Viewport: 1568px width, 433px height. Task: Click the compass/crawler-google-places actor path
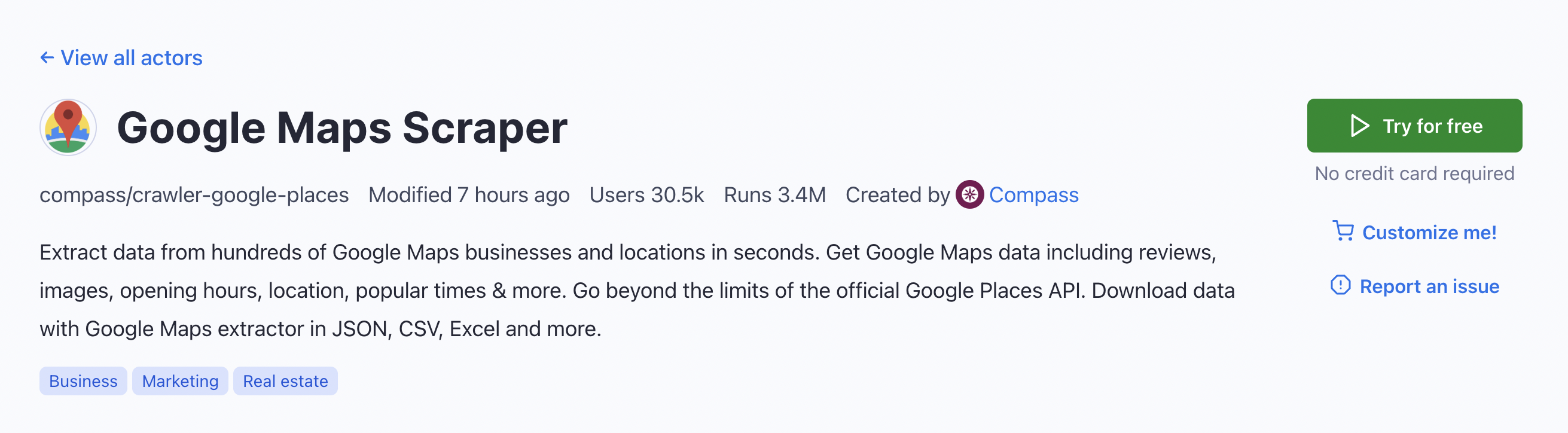coord(194,195)
